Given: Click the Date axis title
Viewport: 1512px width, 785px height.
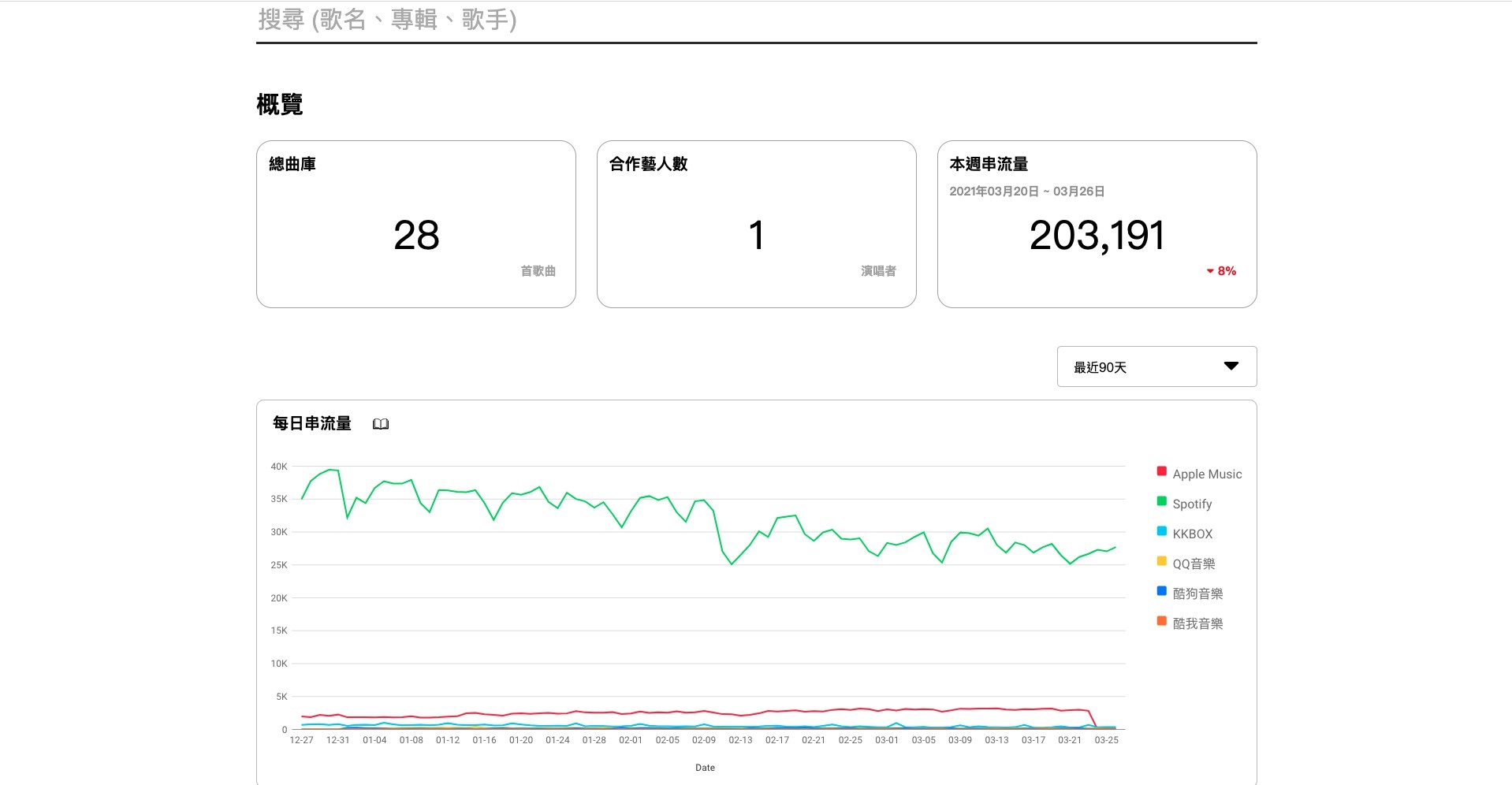Looking at the screenshot, I should coord(706,768).
